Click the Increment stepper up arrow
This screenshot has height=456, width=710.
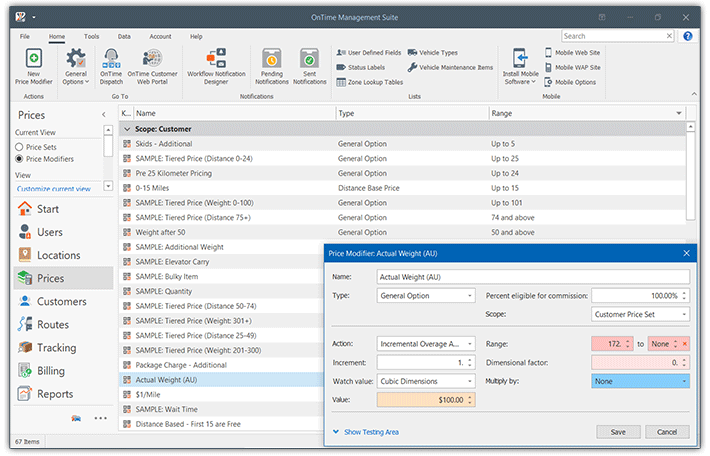470,360
